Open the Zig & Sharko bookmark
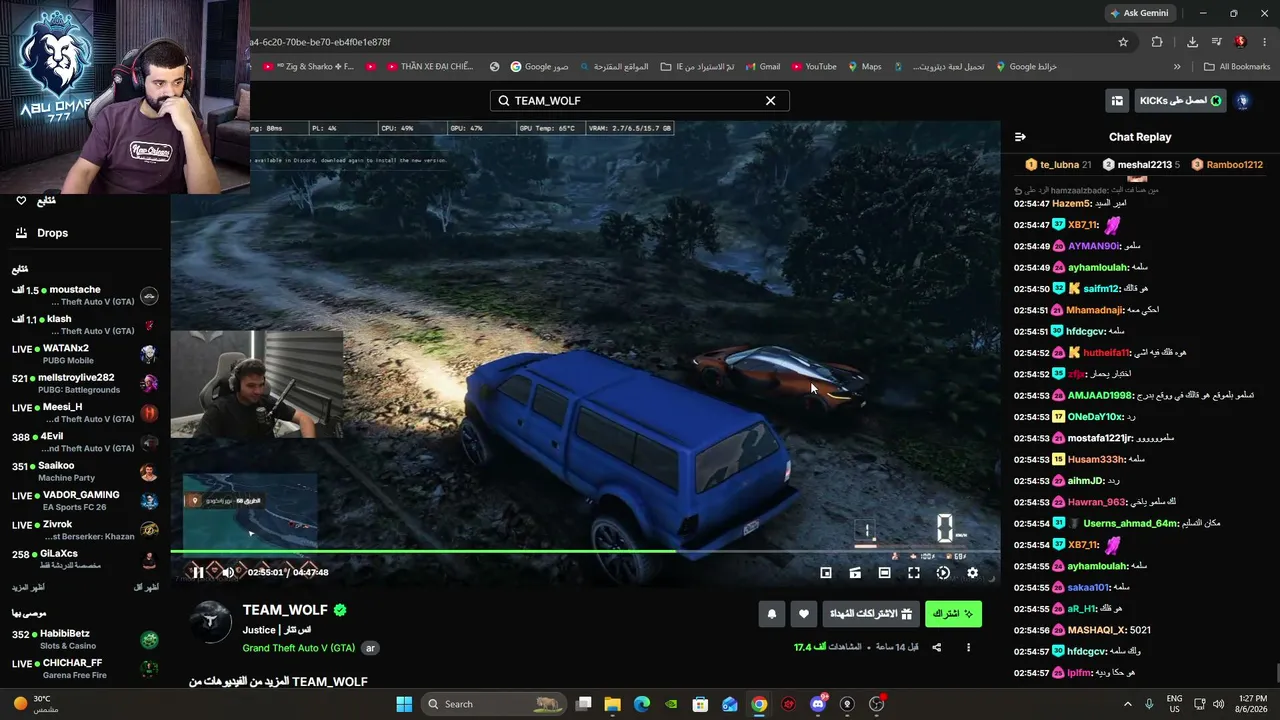The height and width of the screenshot is (720, 1280). 309,67
